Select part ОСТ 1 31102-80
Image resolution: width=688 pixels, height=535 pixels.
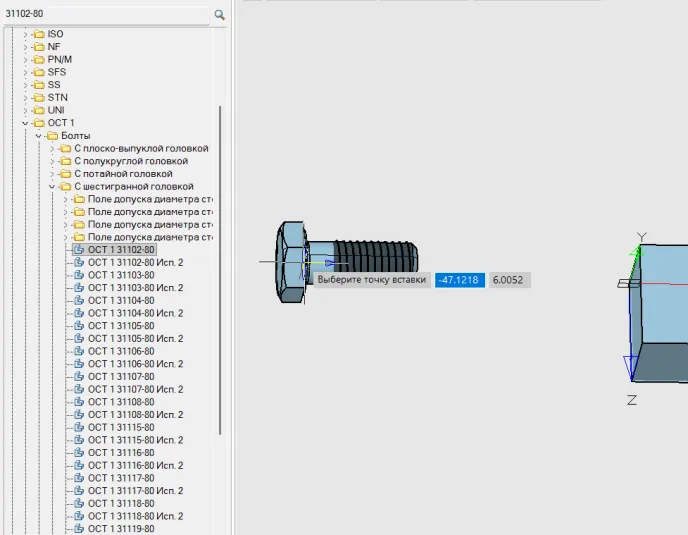coord(120,250)
